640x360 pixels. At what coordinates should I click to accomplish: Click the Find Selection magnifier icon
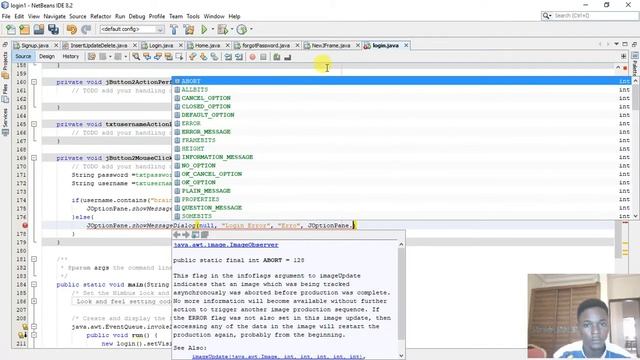click(x=136, y=57)
